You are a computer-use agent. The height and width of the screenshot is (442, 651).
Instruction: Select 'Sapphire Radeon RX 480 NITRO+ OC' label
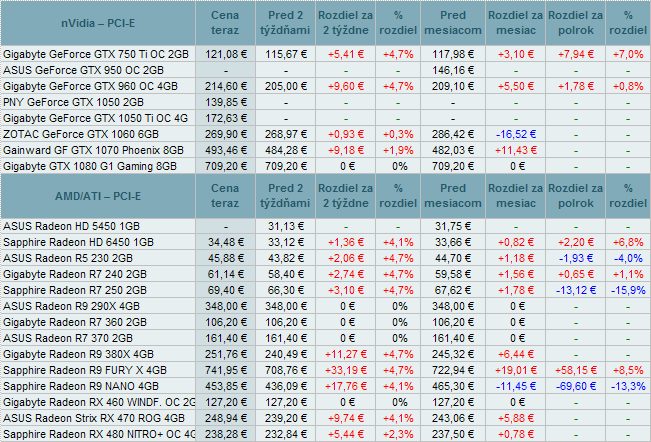[99, 435]
